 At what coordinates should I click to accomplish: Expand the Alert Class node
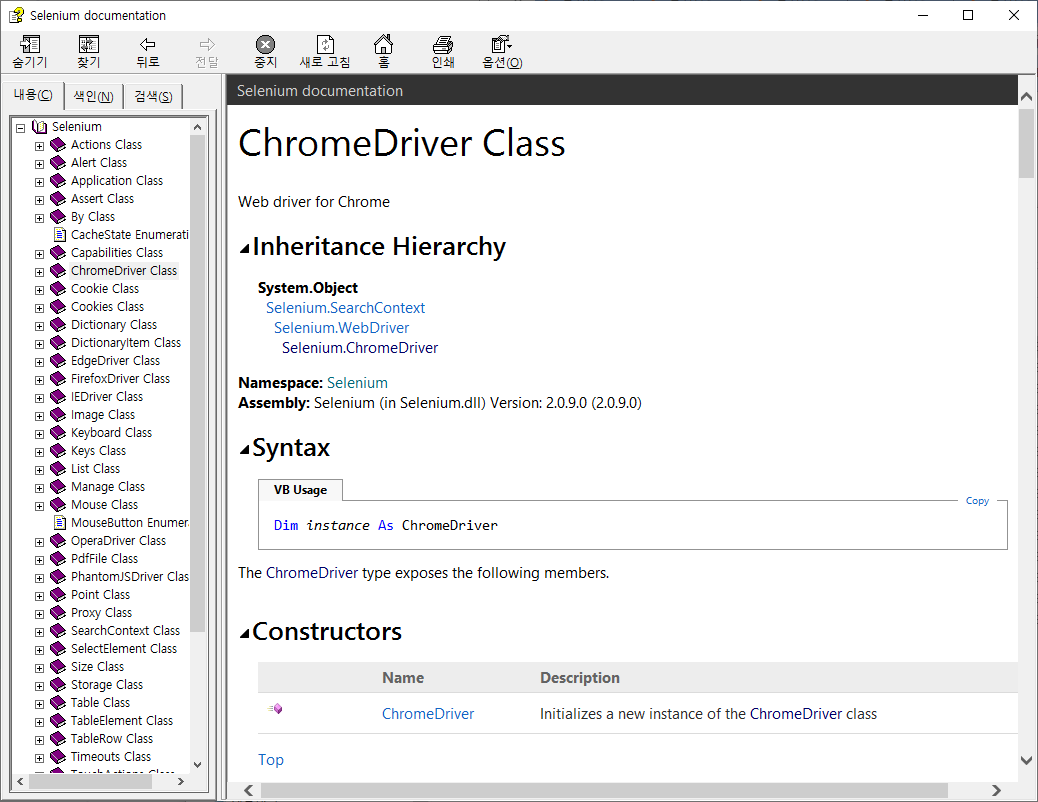(40, 164)
